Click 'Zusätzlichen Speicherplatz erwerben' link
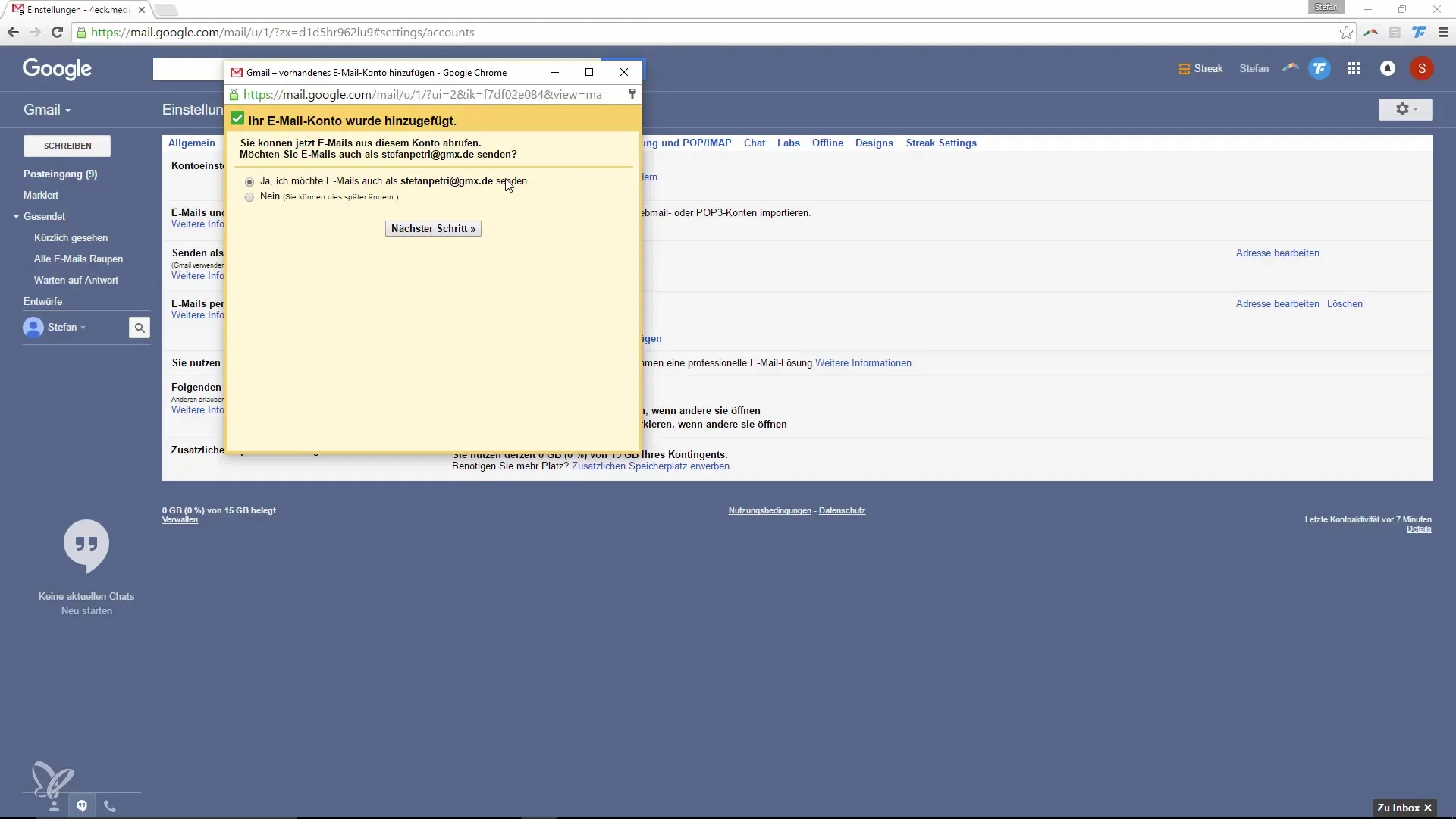The image size is (1456, 819). 651,466
